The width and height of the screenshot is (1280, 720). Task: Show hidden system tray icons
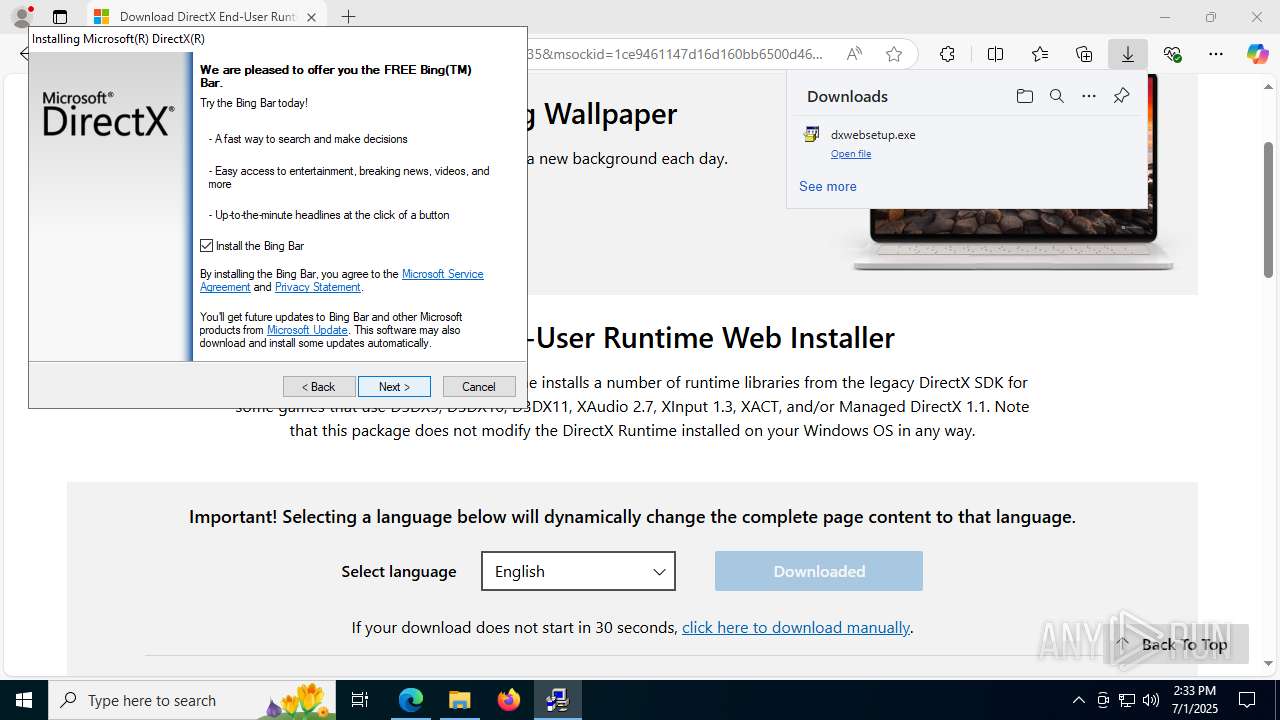[x=1078, y=700]
